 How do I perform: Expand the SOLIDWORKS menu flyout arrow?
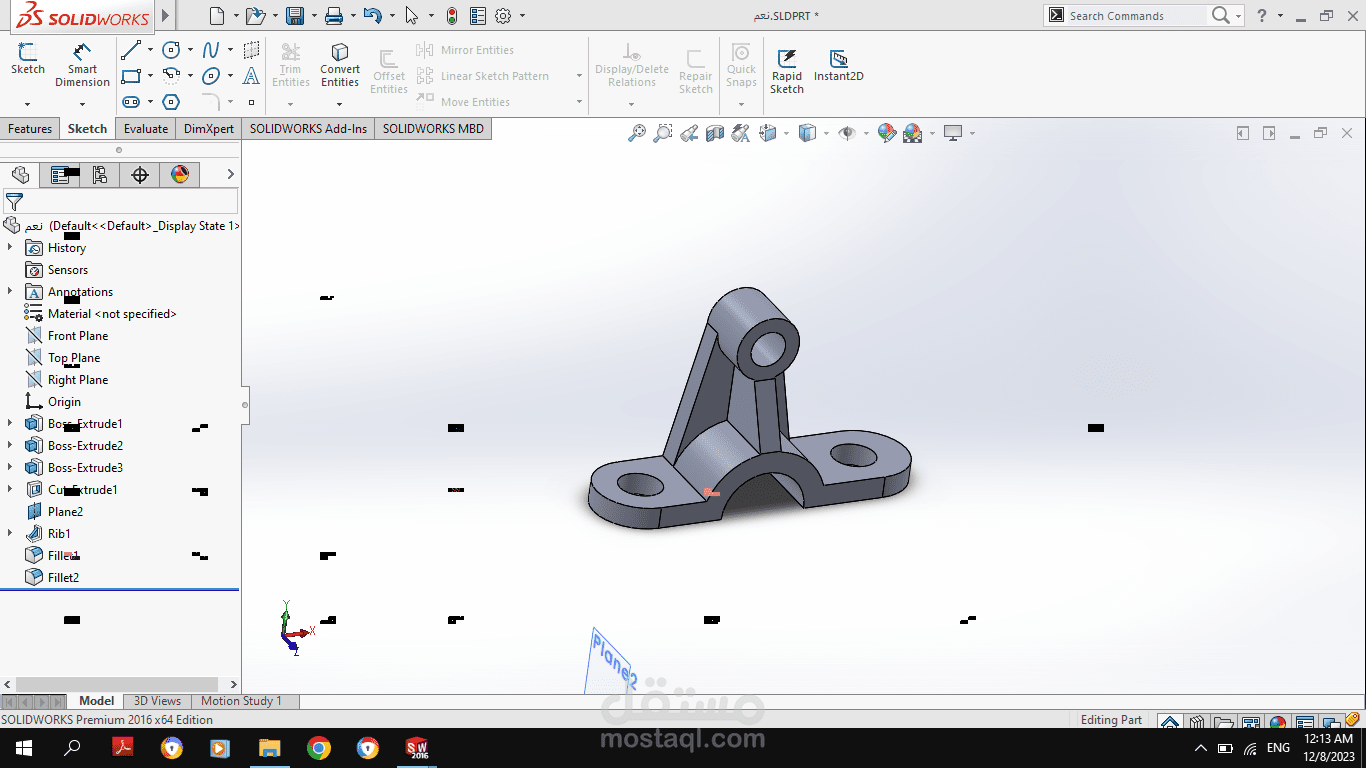[166, 16]
